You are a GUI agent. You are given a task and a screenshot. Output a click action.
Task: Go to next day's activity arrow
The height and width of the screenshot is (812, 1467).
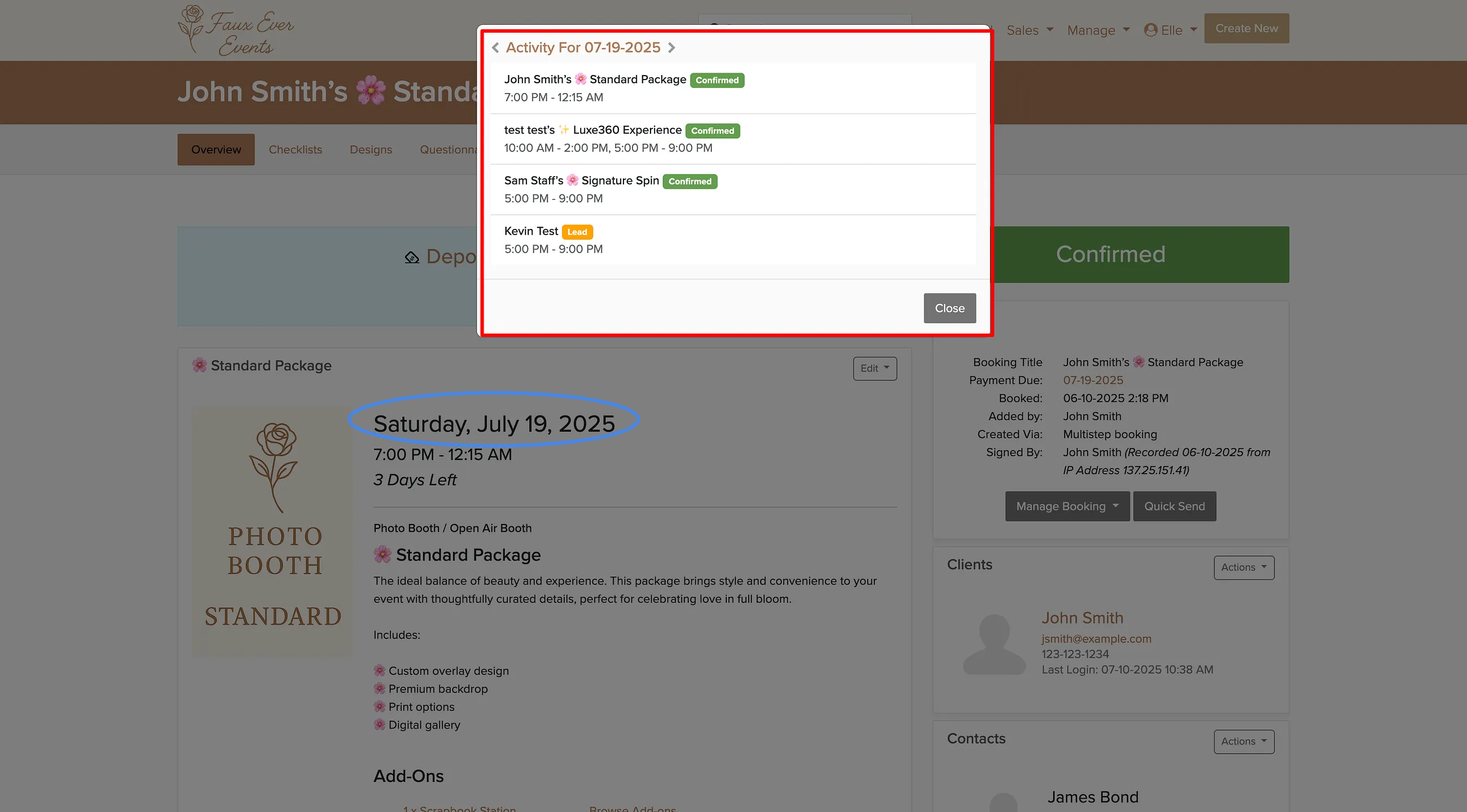coord(671,48)
